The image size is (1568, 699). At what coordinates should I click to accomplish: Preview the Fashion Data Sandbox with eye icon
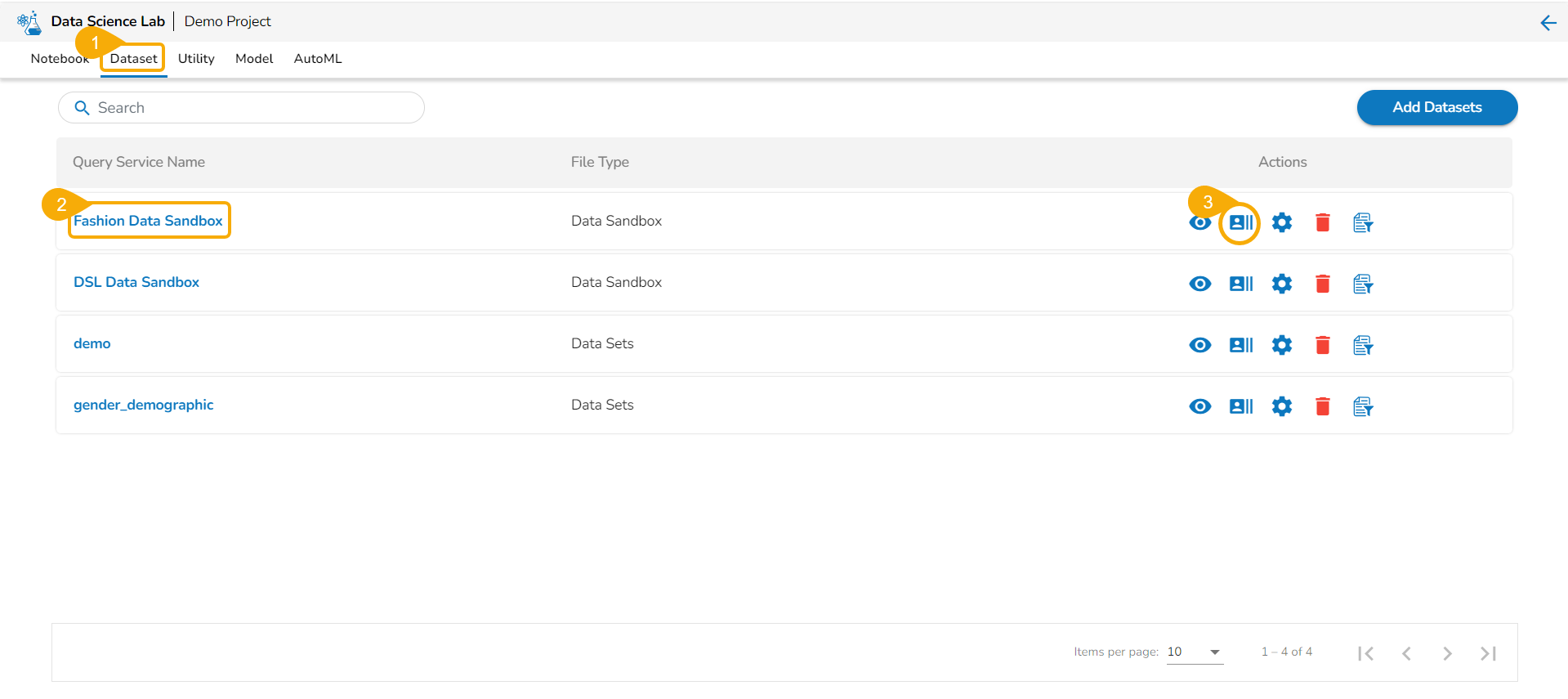click(1199, 223)
